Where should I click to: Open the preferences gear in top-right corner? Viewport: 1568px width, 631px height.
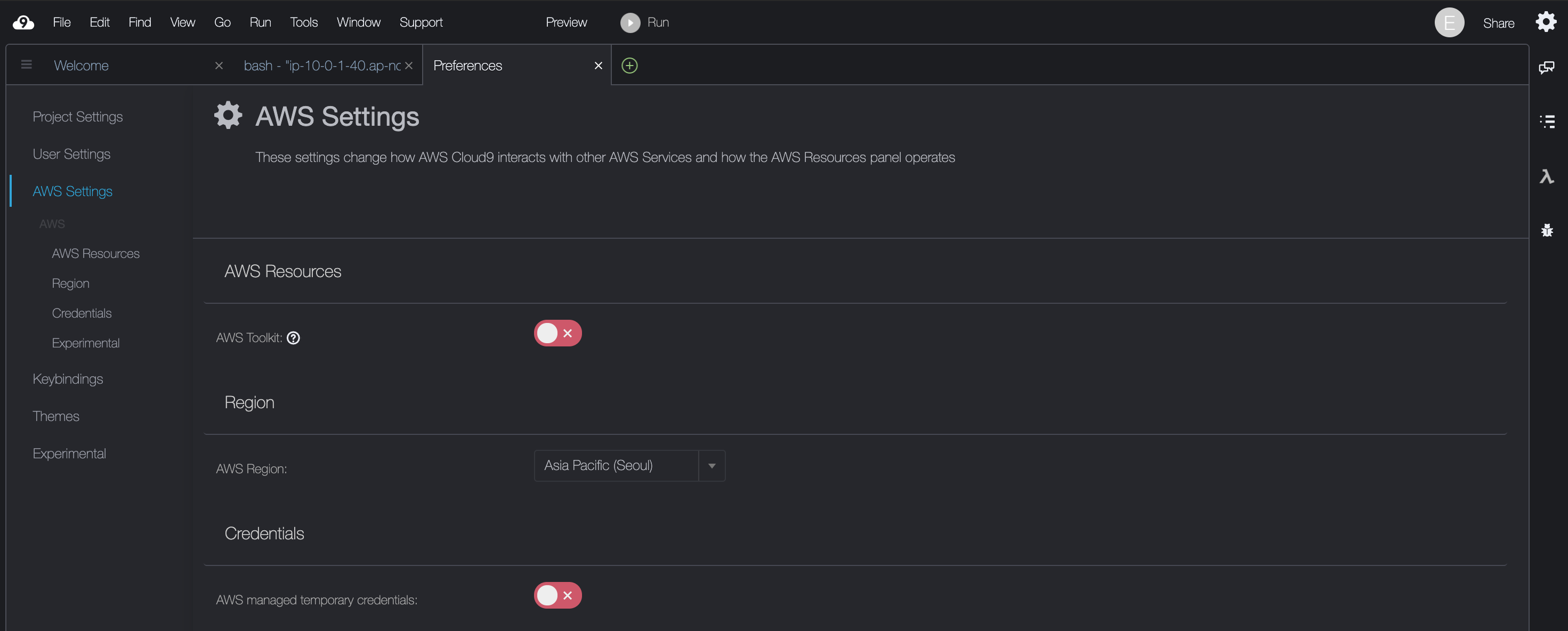1546,22
